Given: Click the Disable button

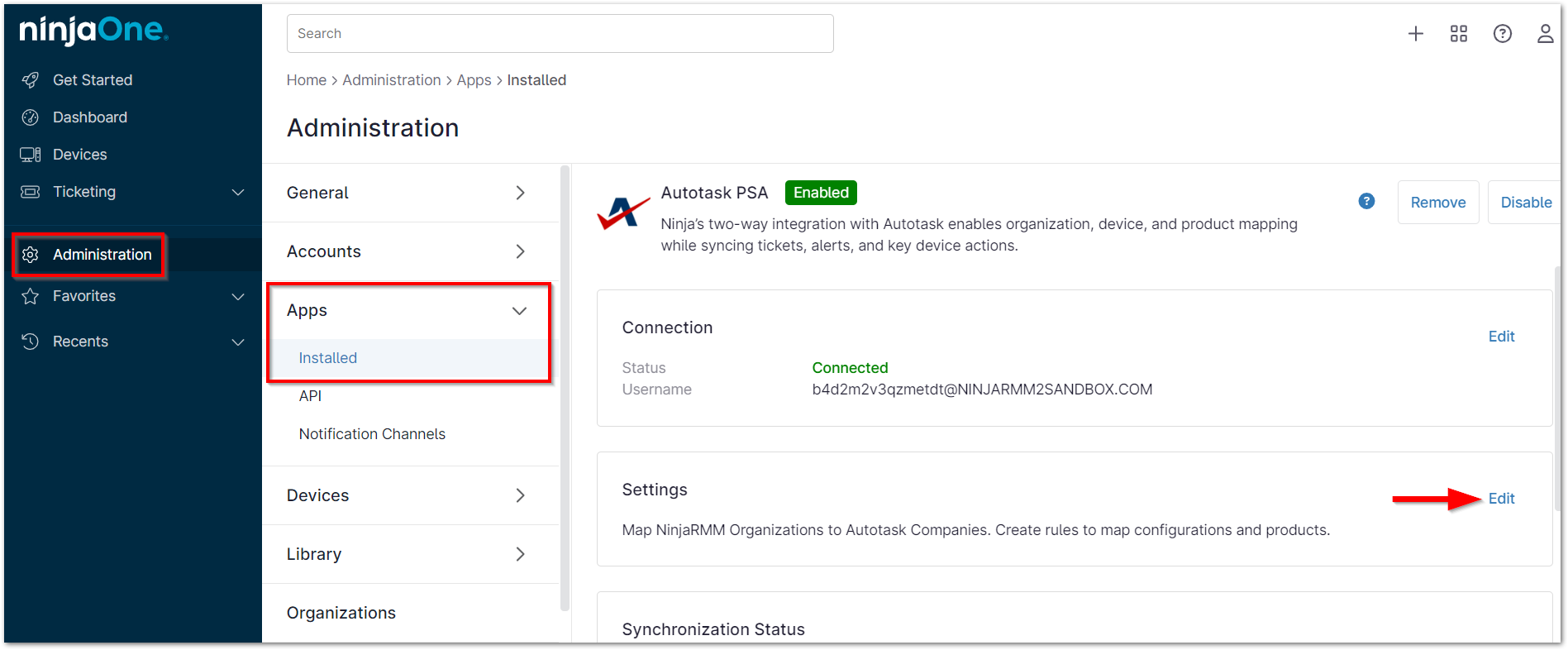Looking at the screenshot, I should click(x=1525, y=203).
